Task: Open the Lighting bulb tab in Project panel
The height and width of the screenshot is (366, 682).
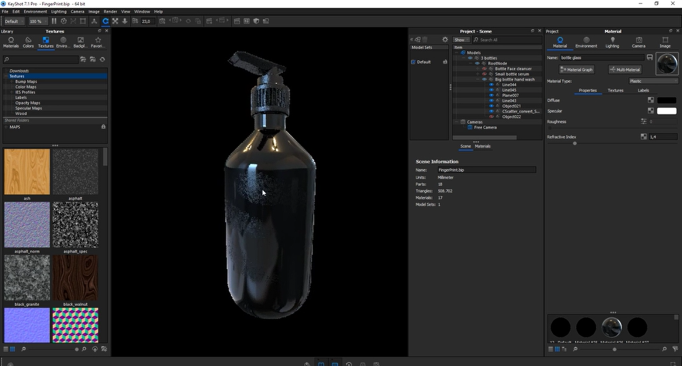Action: tap(612, 40)
